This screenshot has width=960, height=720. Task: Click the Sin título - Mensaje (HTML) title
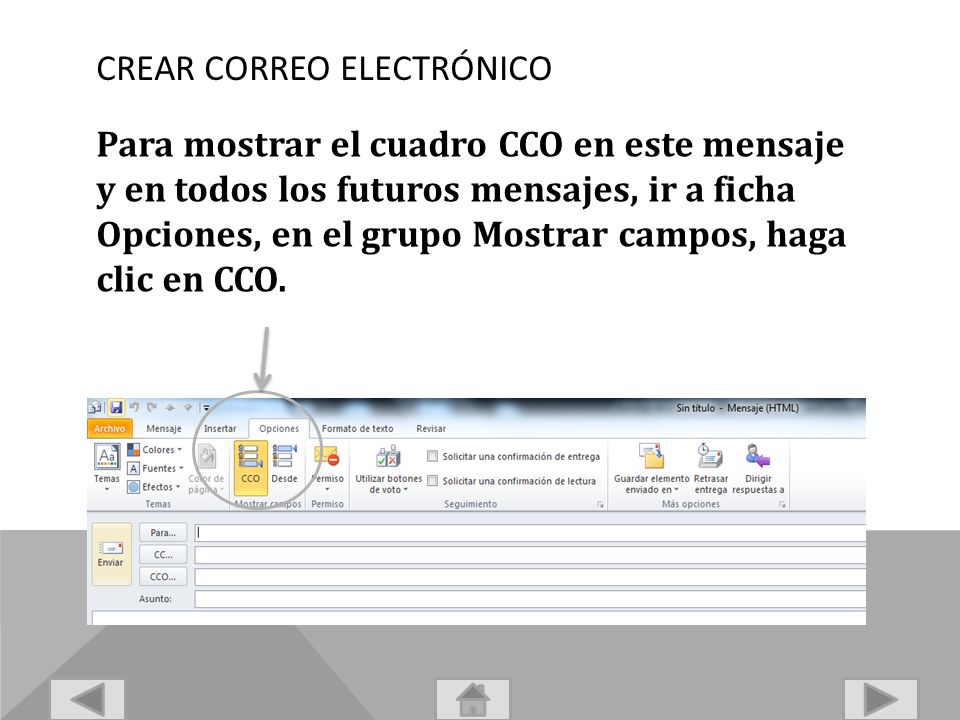[737, 408]
